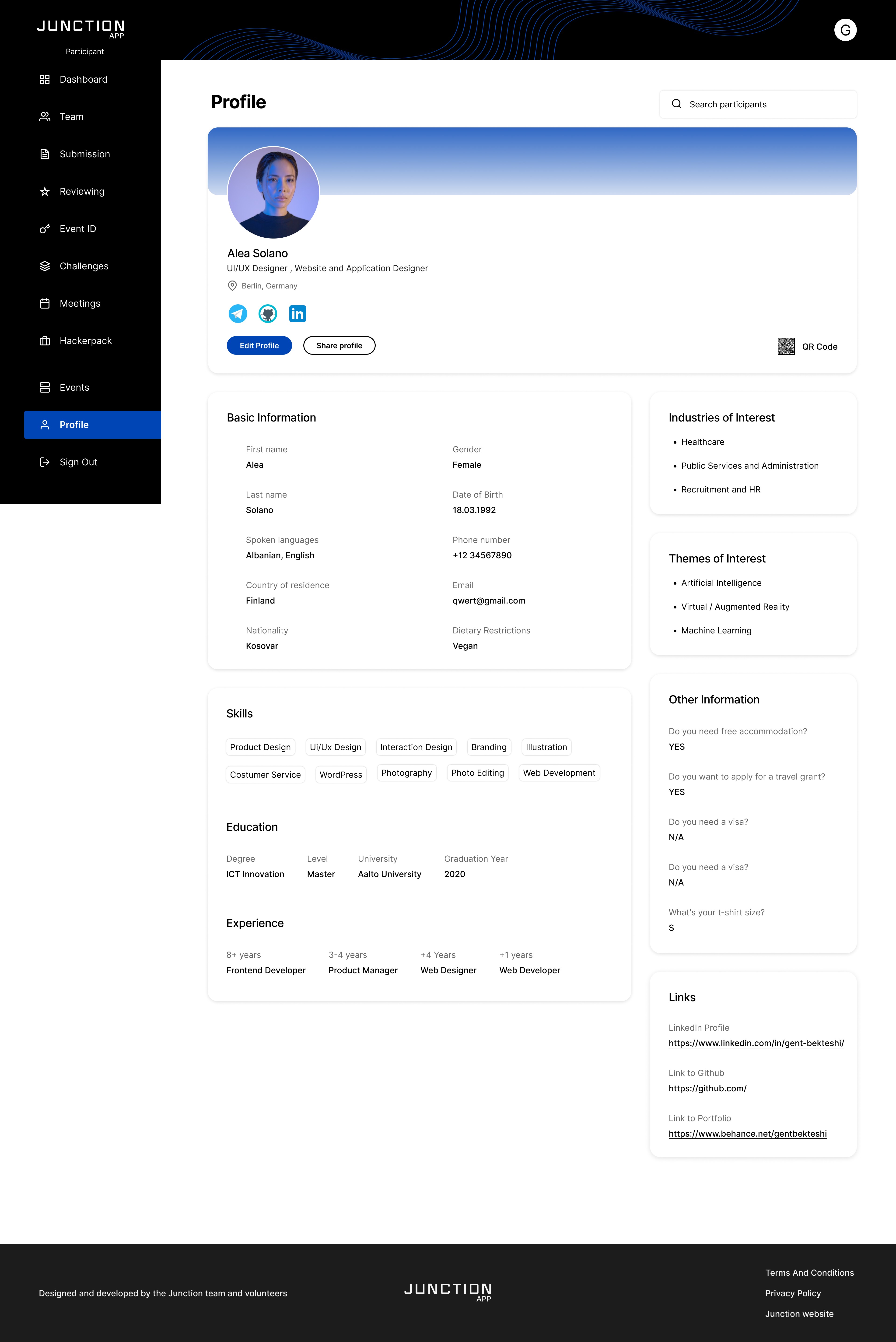Open Dashboard from the sidebar

[x=83, y=79]
